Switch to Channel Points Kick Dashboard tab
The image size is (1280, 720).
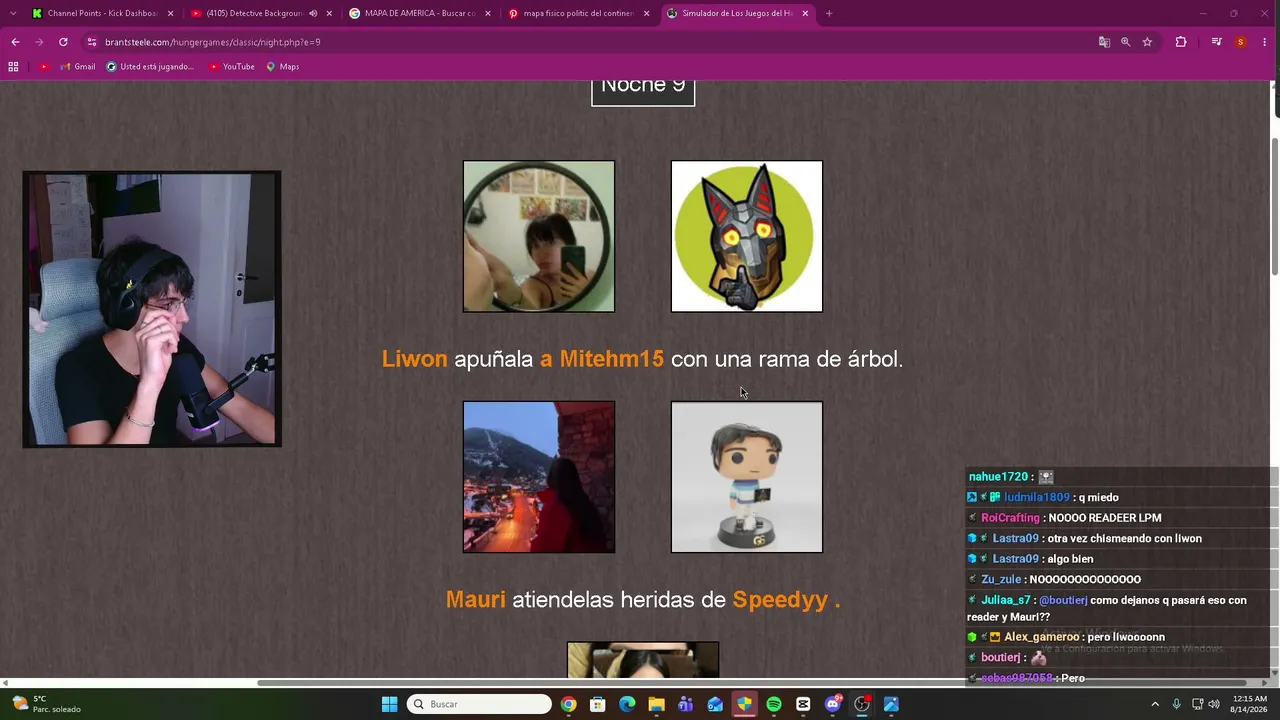point(102,13)
